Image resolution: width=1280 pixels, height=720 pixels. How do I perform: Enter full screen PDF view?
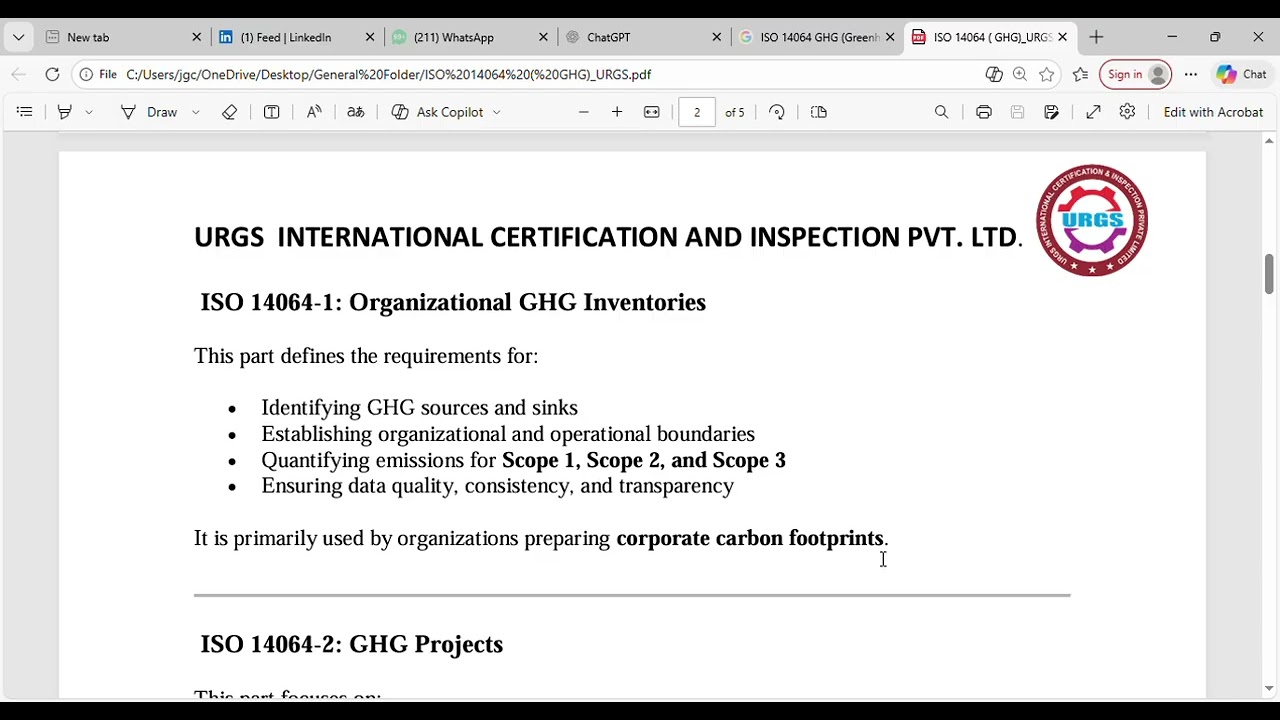[x=1093, y=112]
